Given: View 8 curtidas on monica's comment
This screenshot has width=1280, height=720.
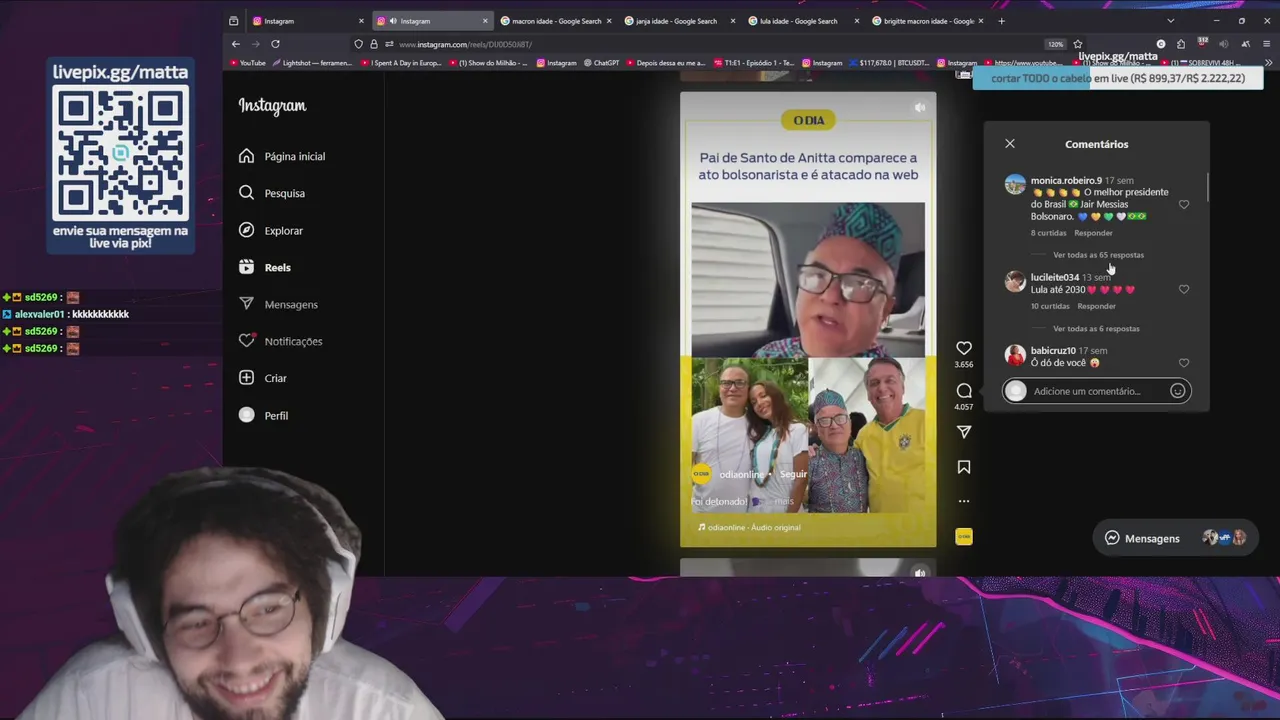Looking at the screenshot, I should tap(1048, 233).
